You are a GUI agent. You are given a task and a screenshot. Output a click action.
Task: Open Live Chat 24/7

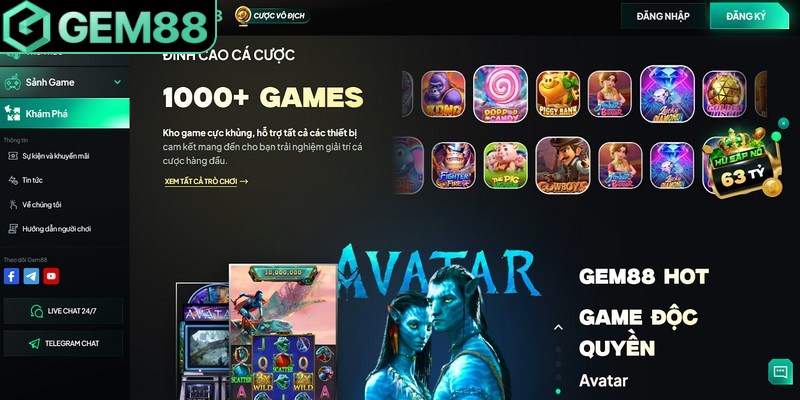tap(63, 311)
